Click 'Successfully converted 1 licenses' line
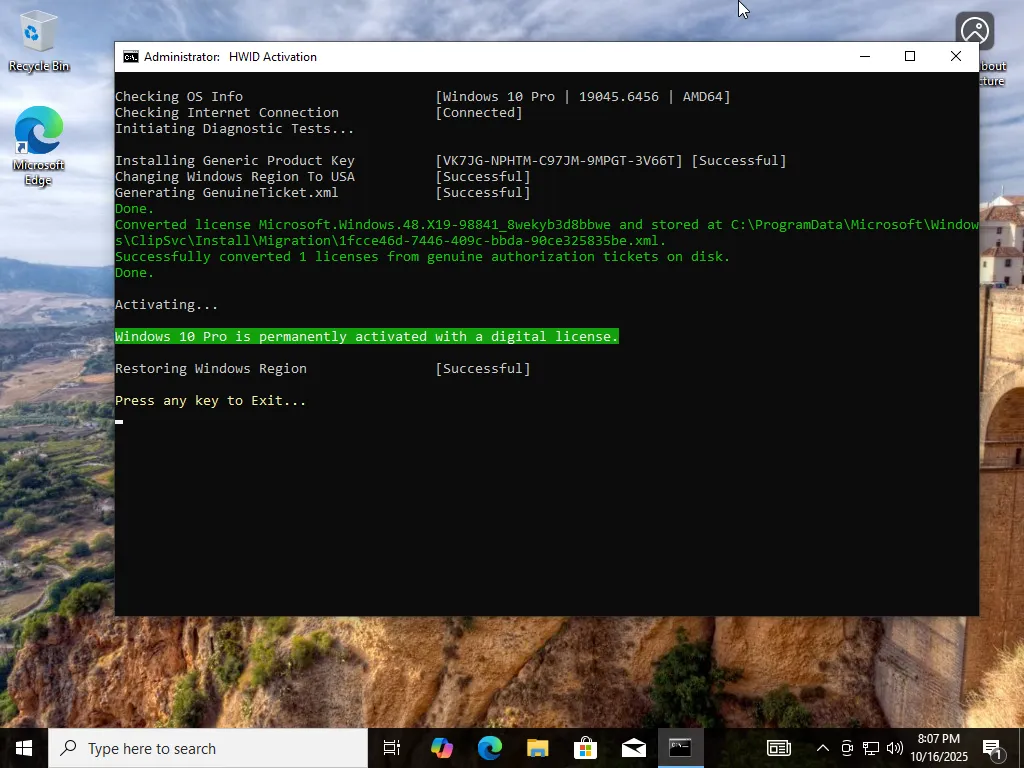 [422, 257]
